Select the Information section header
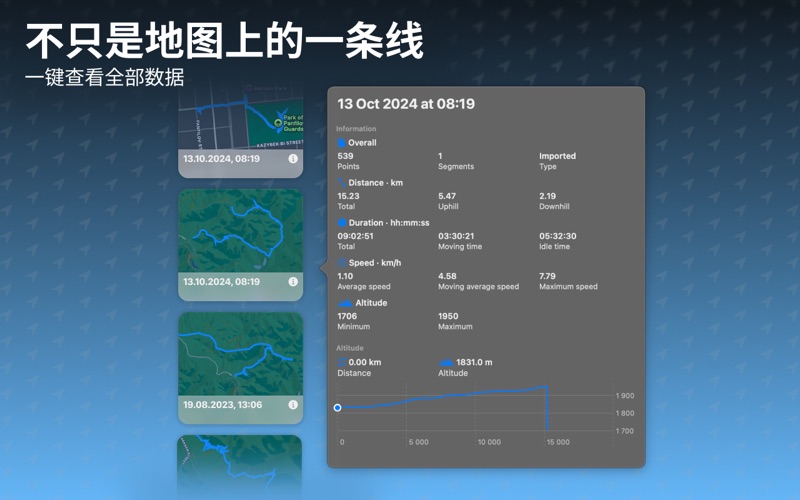This screenshot has height=500, width=800. click(356, 129)
